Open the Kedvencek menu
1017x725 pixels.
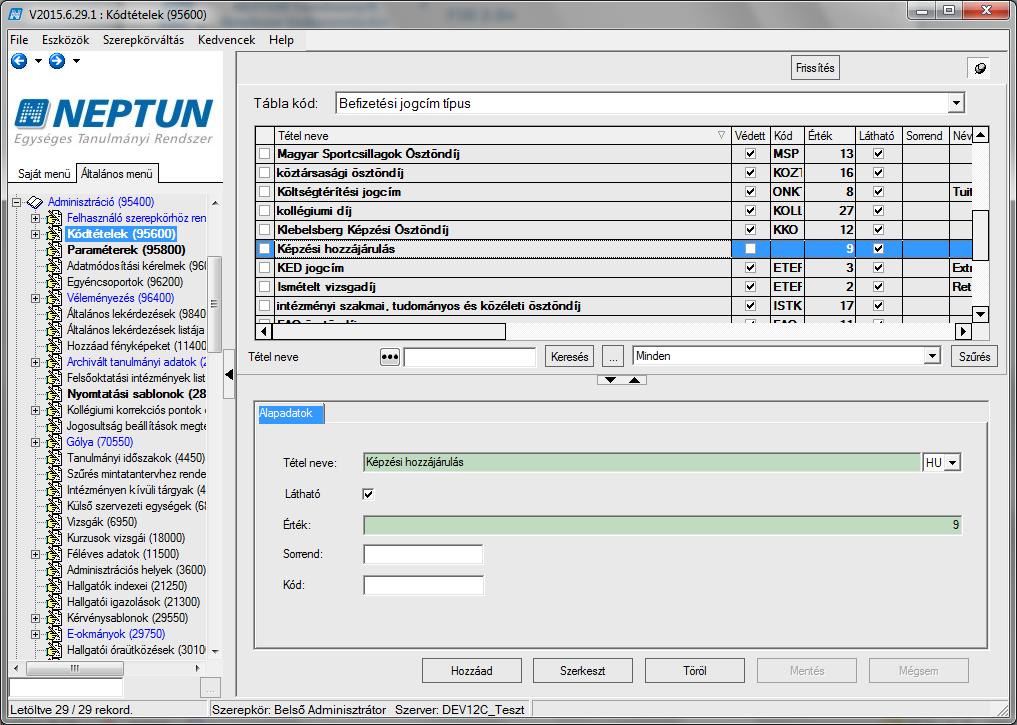pyautogui.click(x=226, y=40)
